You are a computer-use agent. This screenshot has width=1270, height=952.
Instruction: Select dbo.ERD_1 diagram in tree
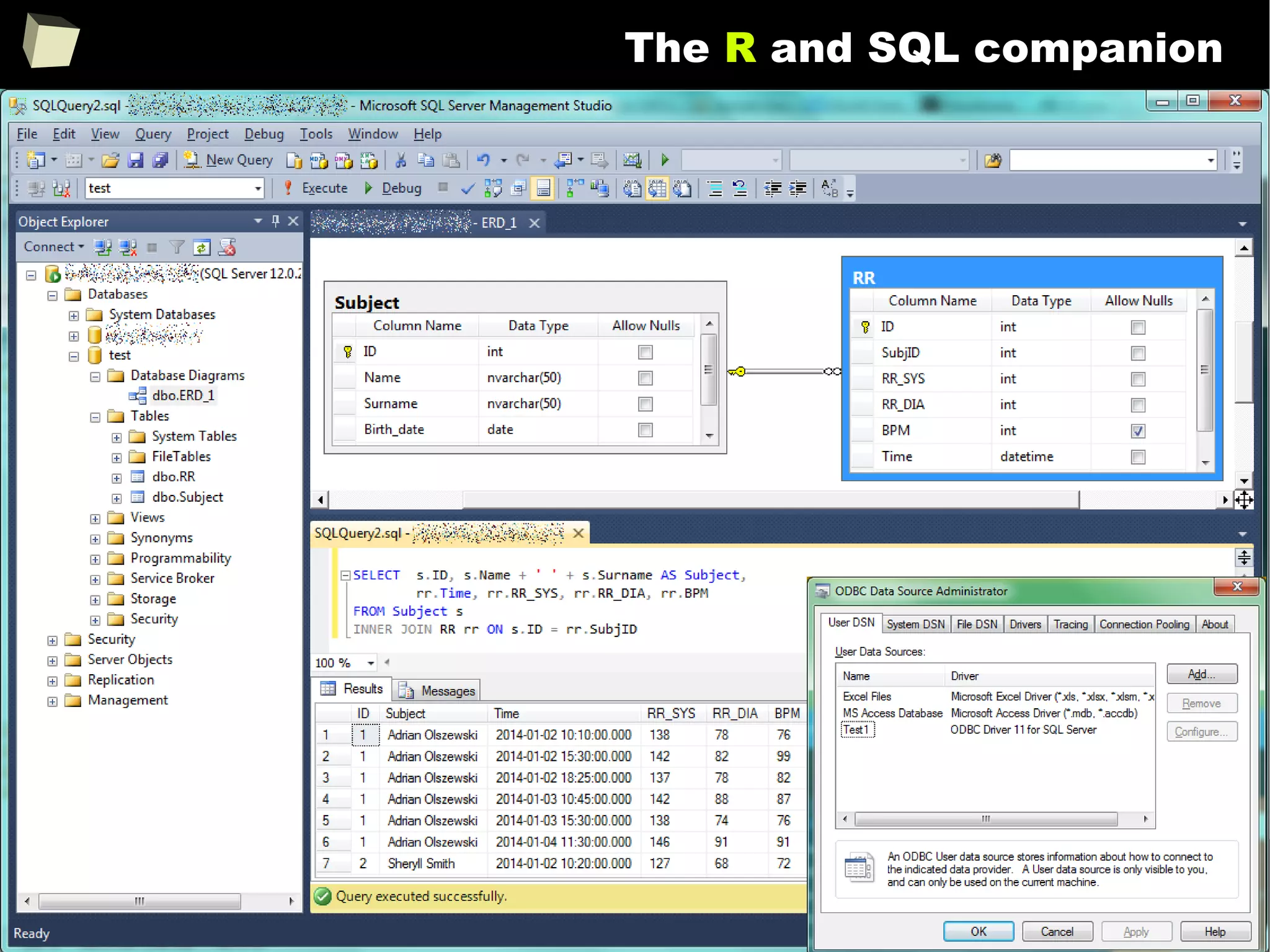[183, 396]
